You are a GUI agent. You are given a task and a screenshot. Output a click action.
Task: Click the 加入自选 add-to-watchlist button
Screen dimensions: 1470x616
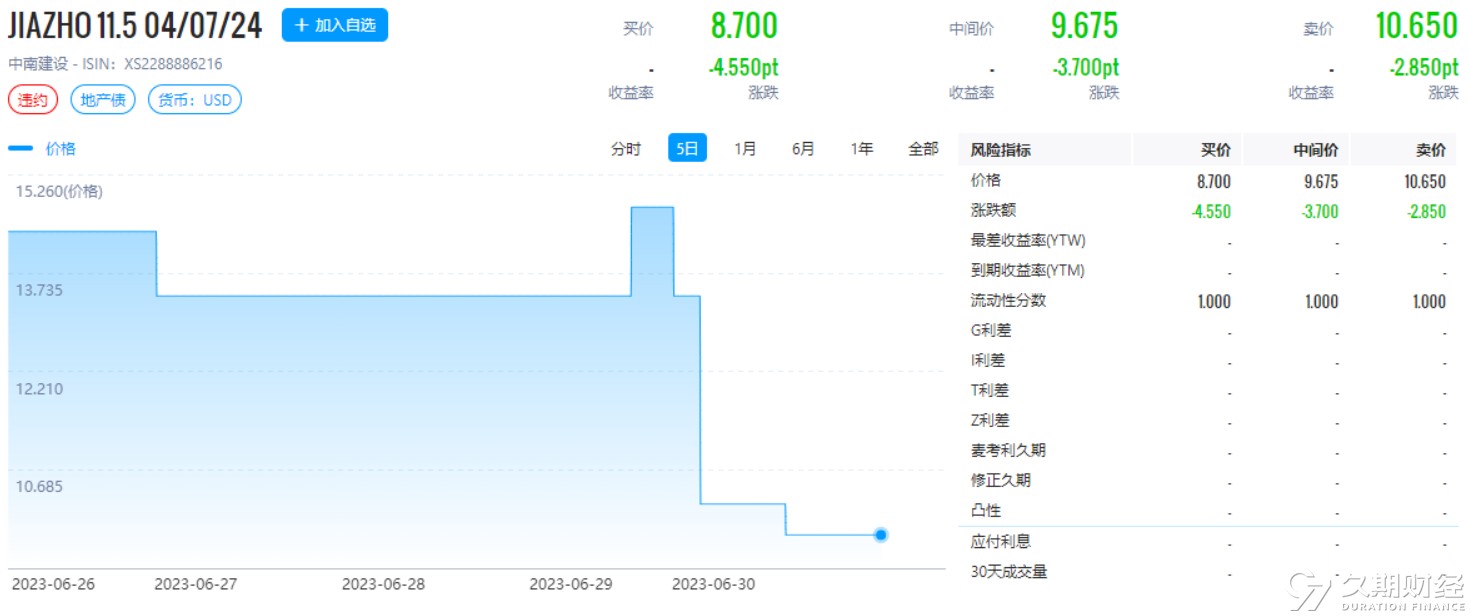click(334, 25)
